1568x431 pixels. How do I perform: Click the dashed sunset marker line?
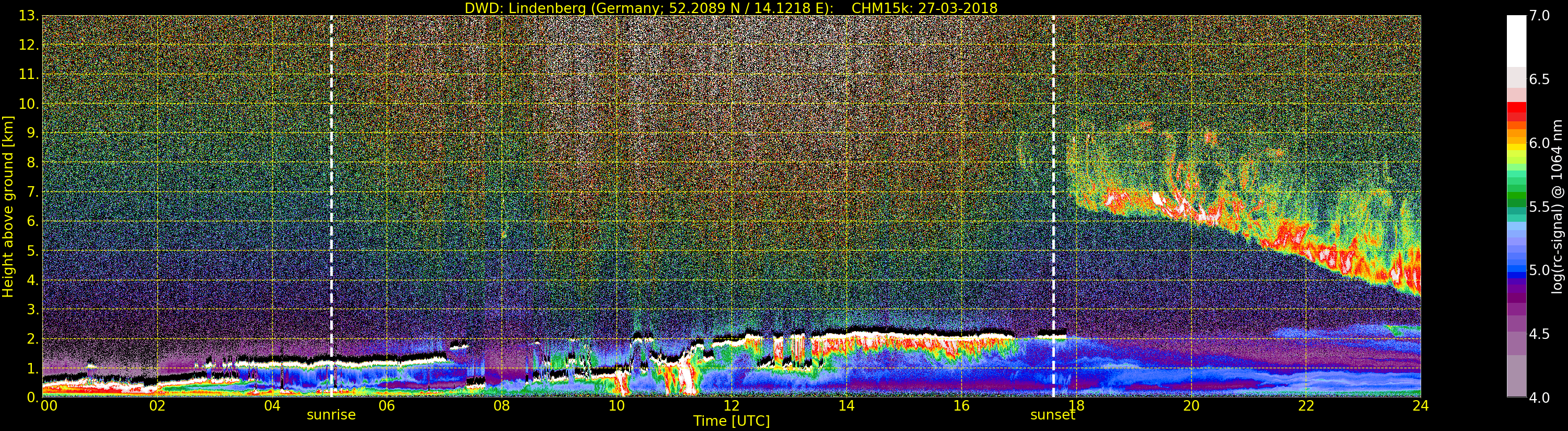coord(1053,206)
